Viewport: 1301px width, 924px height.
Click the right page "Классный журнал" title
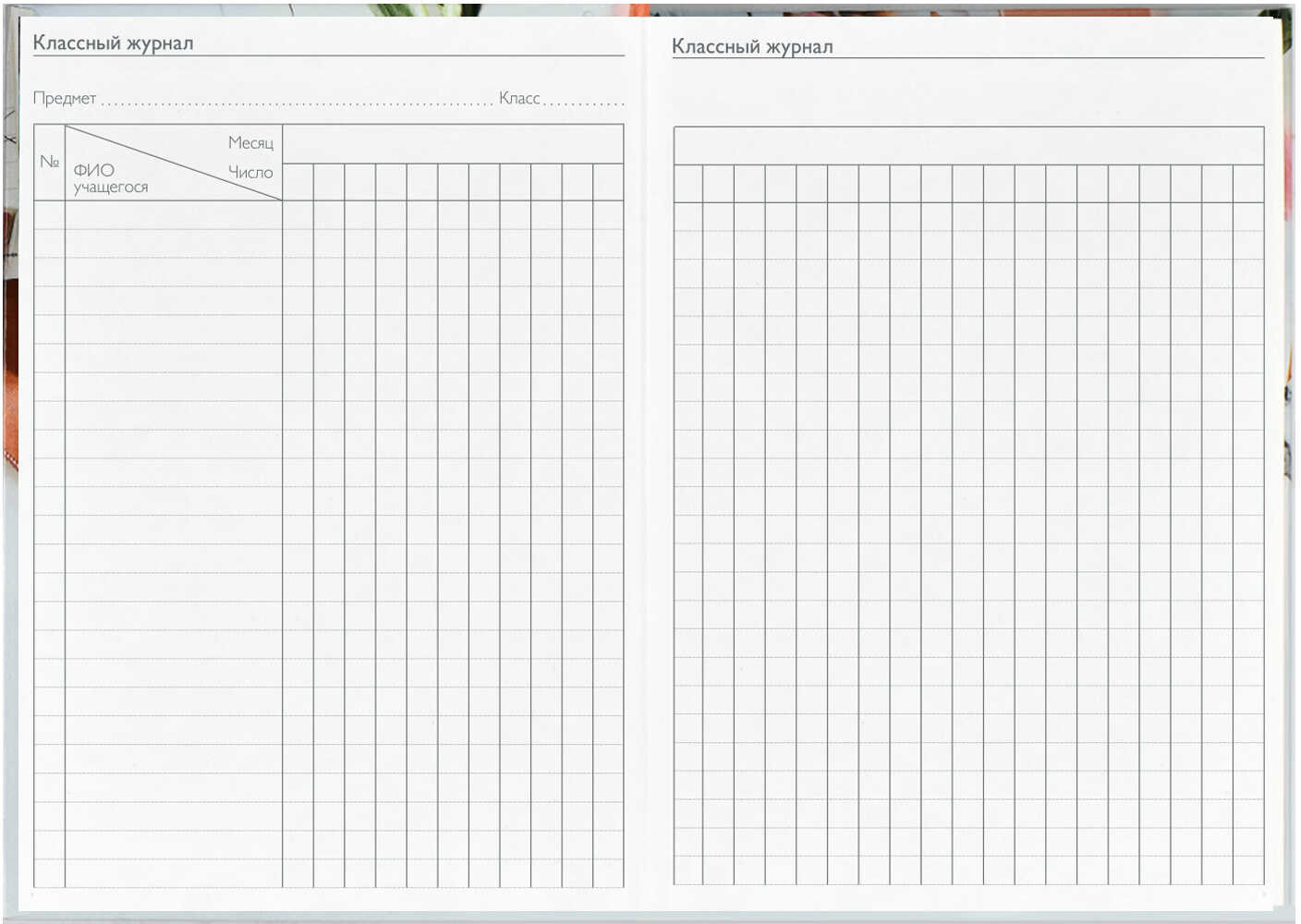752,47
